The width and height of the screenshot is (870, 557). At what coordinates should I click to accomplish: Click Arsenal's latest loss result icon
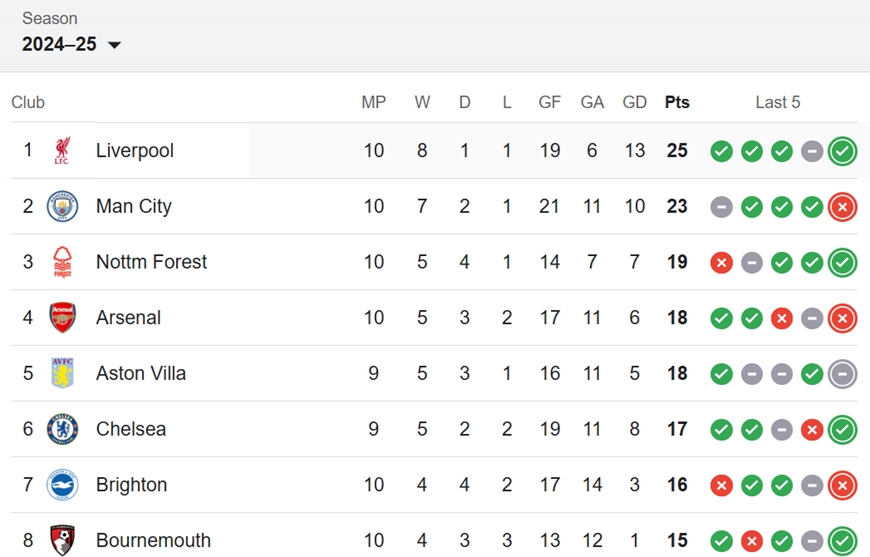coord(842,318)
